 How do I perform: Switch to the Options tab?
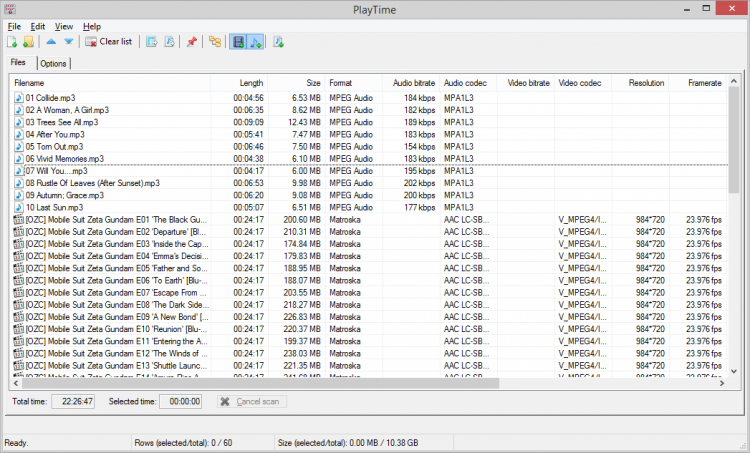coord(54,64)
